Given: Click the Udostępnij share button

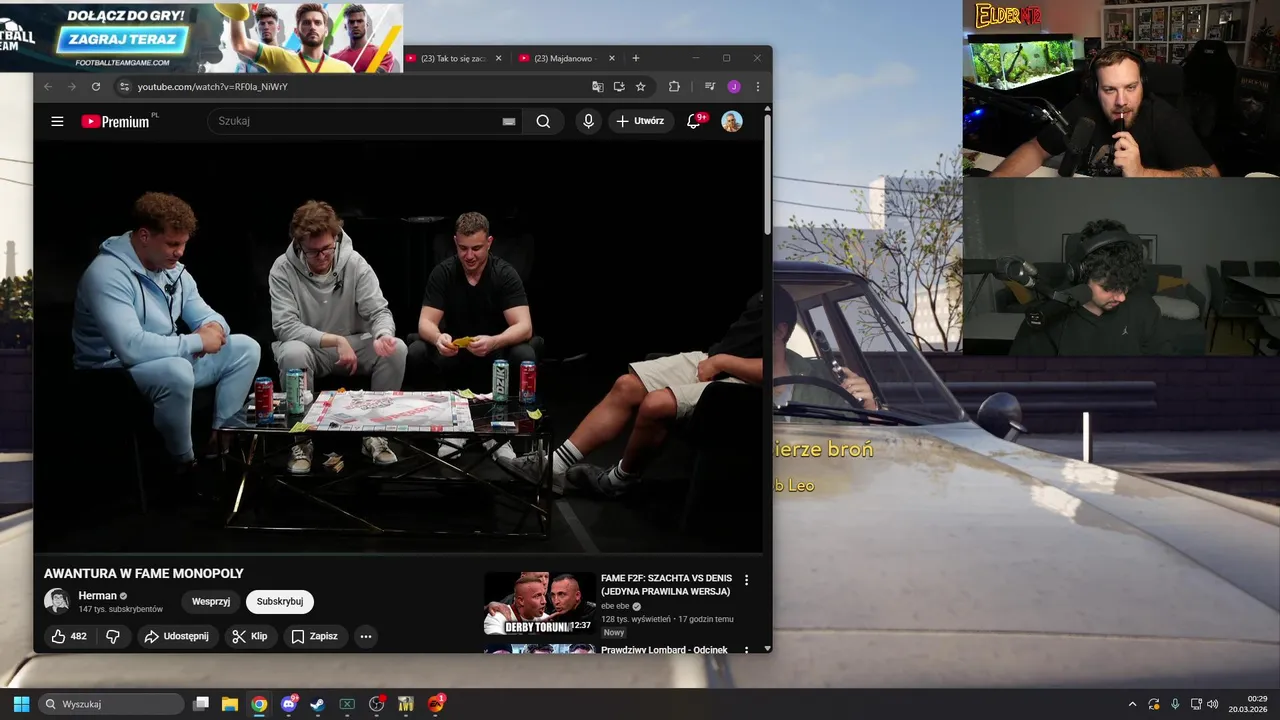Looking at the screenshot, I should click(x=177, y=636).
